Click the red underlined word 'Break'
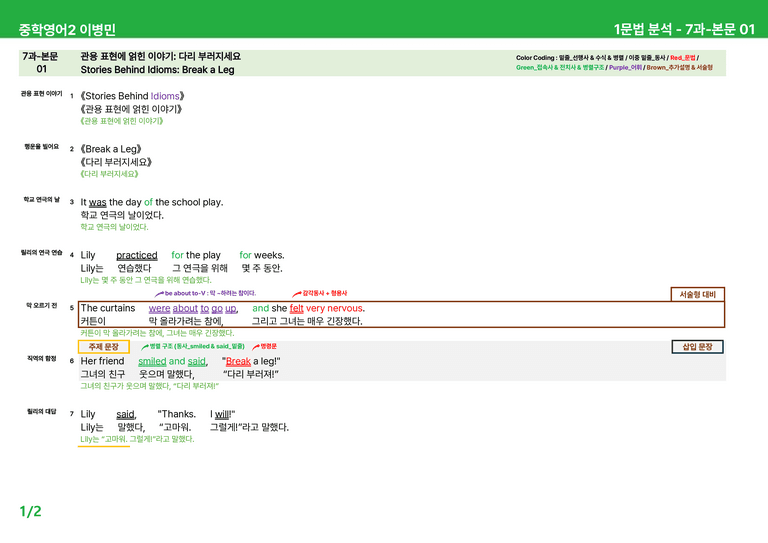768x543 pixels. click(238, 361)
